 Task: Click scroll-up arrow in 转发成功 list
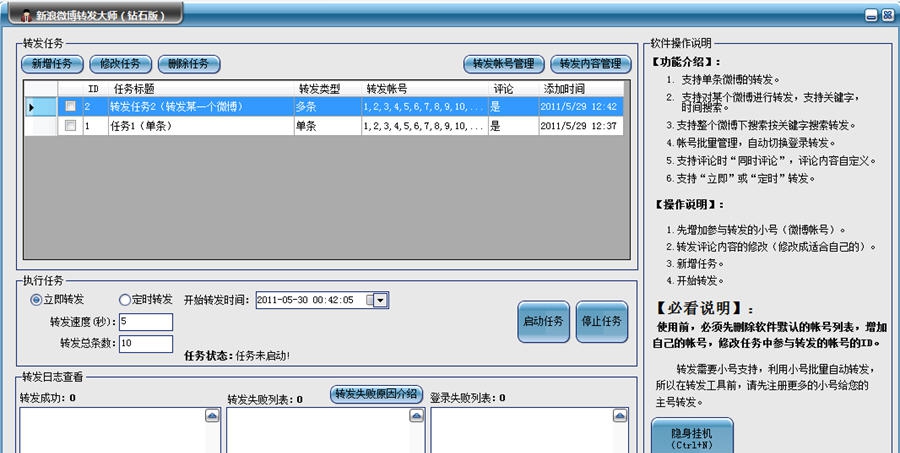pos(212,416)
